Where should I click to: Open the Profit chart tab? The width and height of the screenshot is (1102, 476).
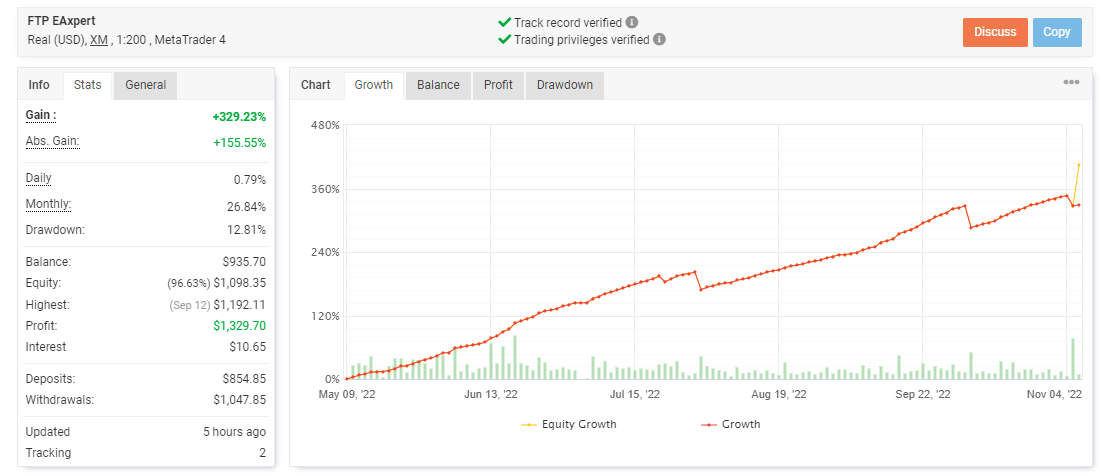tap(498, 85)
